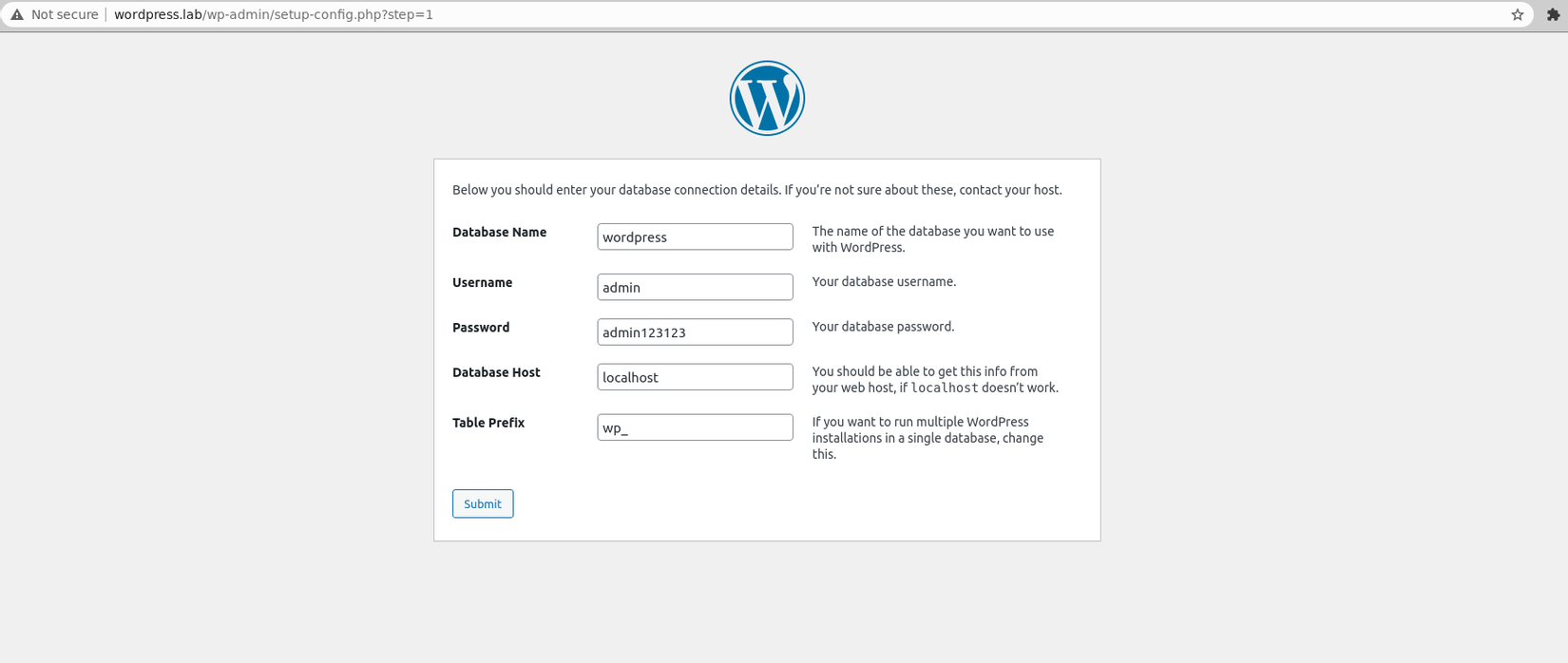Click the "Username" field label
Image resolution: width=1568 pixels, height=663 pixels.
point(482,283)
